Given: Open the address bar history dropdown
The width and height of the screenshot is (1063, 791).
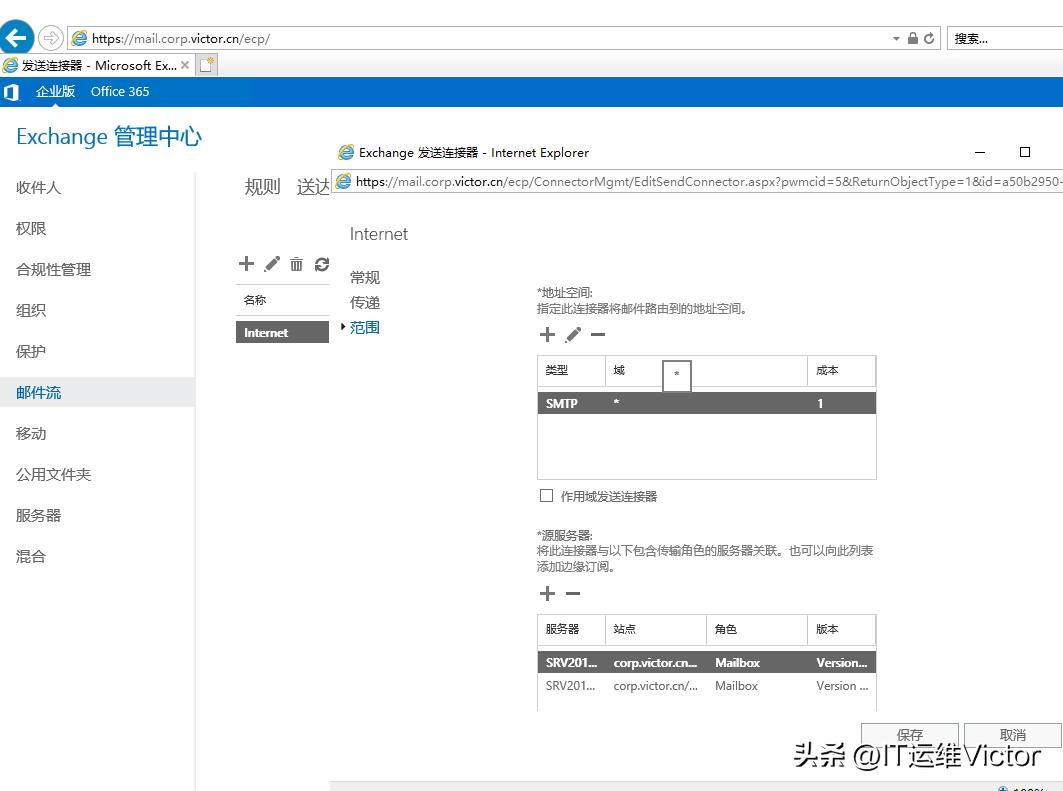Looking at the screenshot, I should click(x=897, y=37).
